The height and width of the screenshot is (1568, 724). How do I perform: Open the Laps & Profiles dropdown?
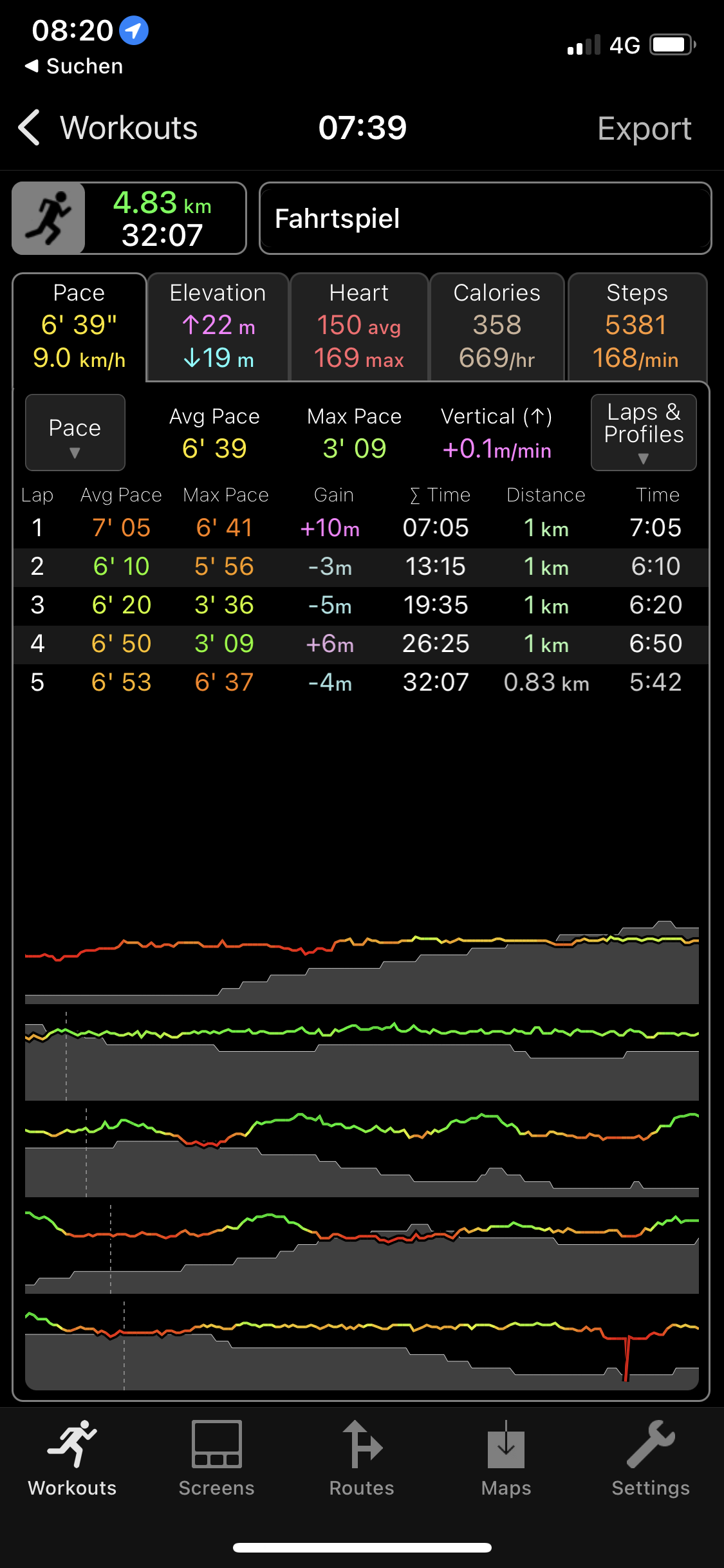tap(643, 433)
